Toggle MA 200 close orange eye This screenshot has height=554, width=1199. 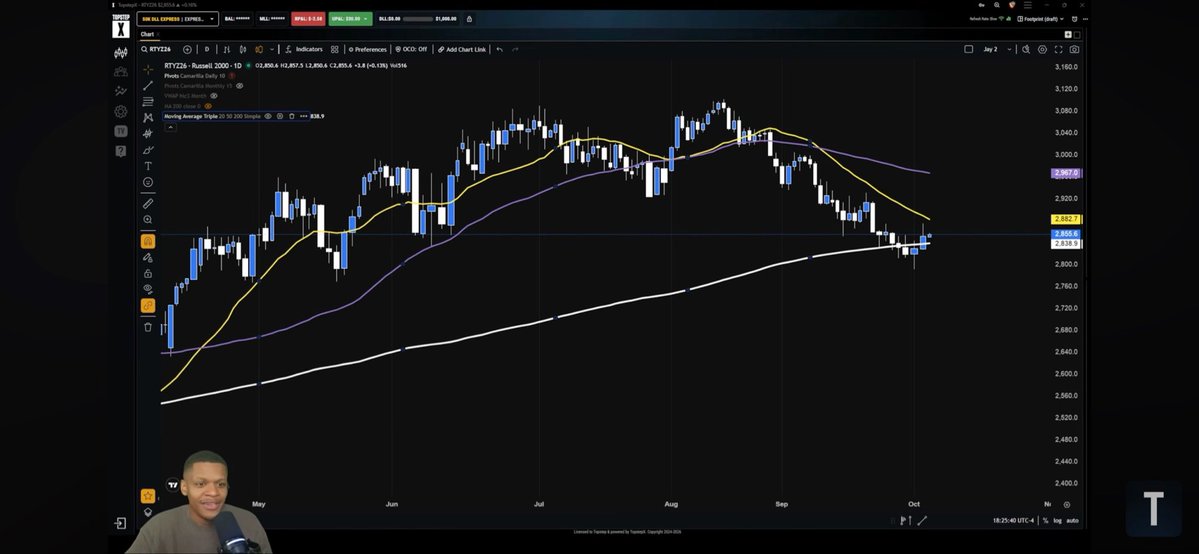[208, 106]
